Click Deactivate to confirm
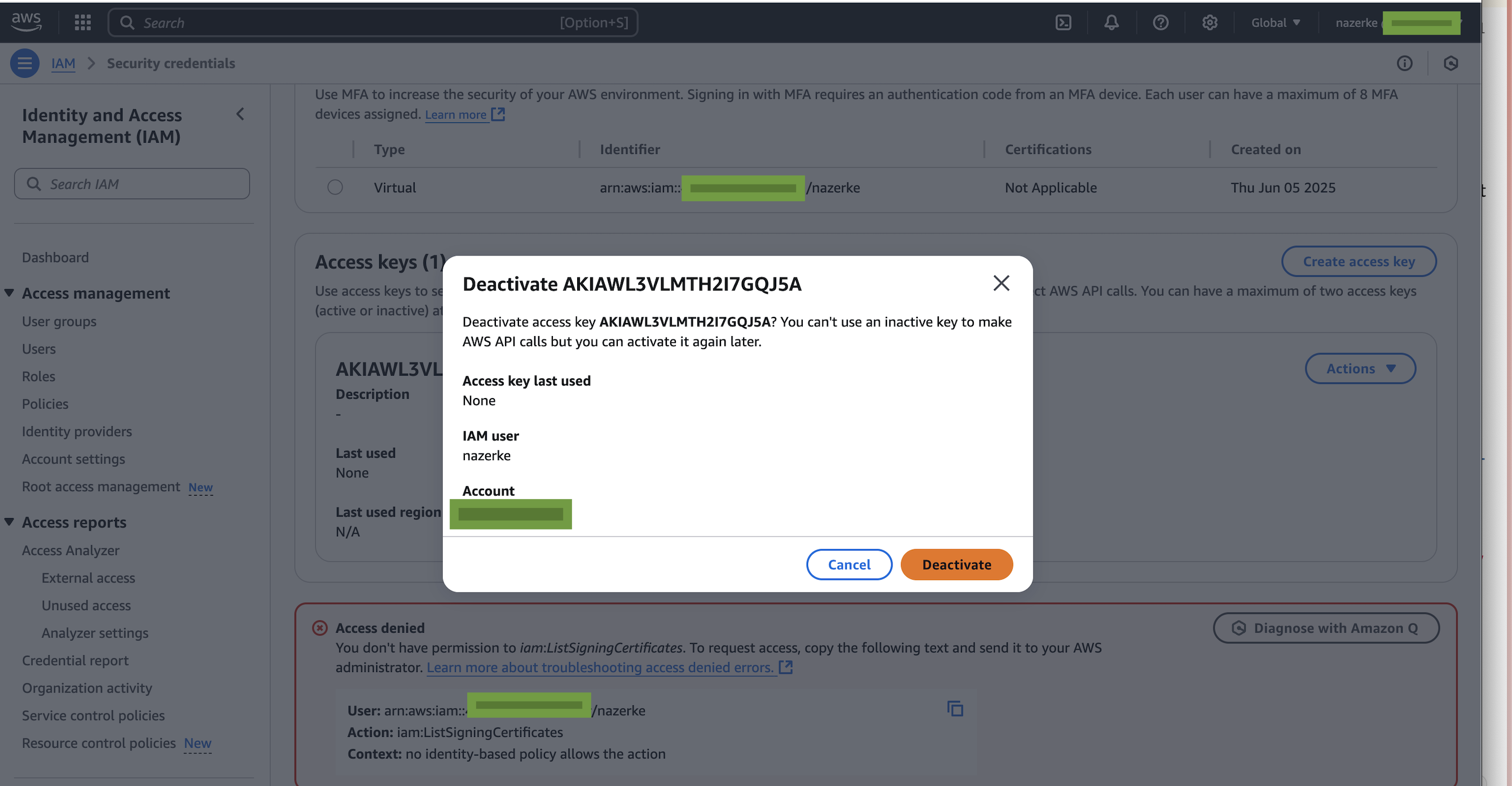 click(956, 564)
